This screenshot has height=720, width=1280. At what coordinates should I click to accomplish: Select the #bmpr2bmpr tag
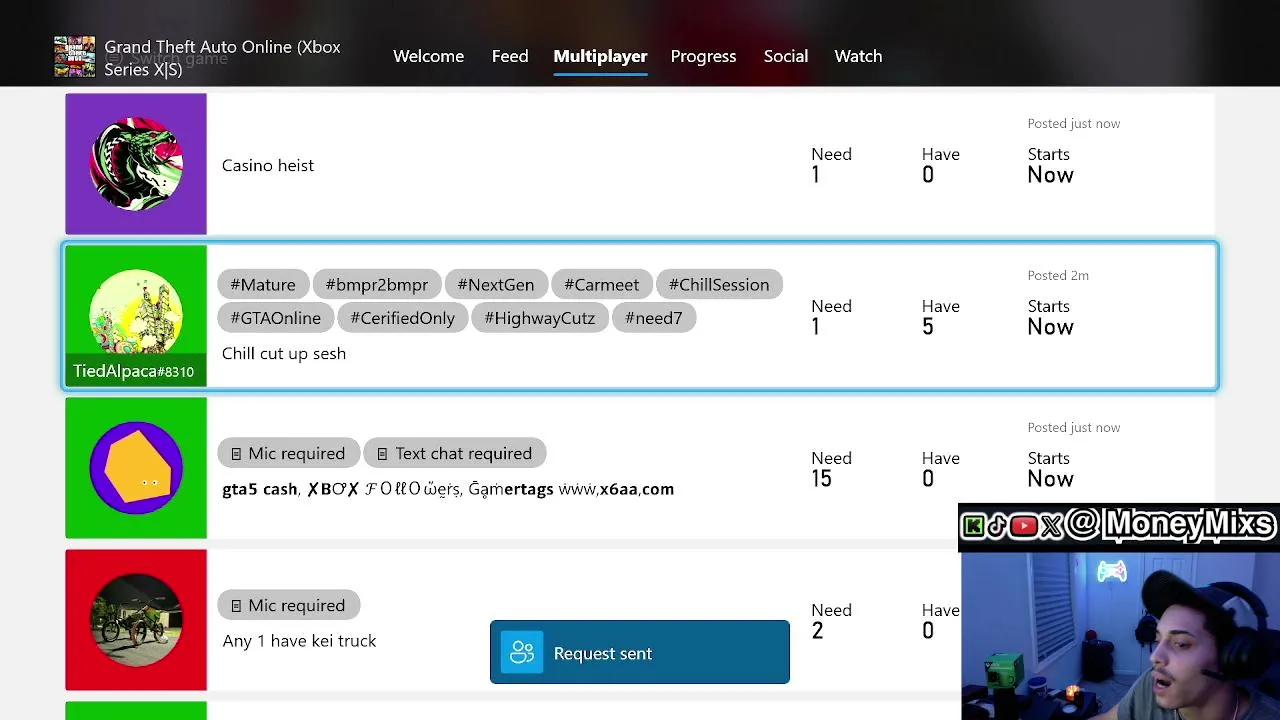point(377,285)
